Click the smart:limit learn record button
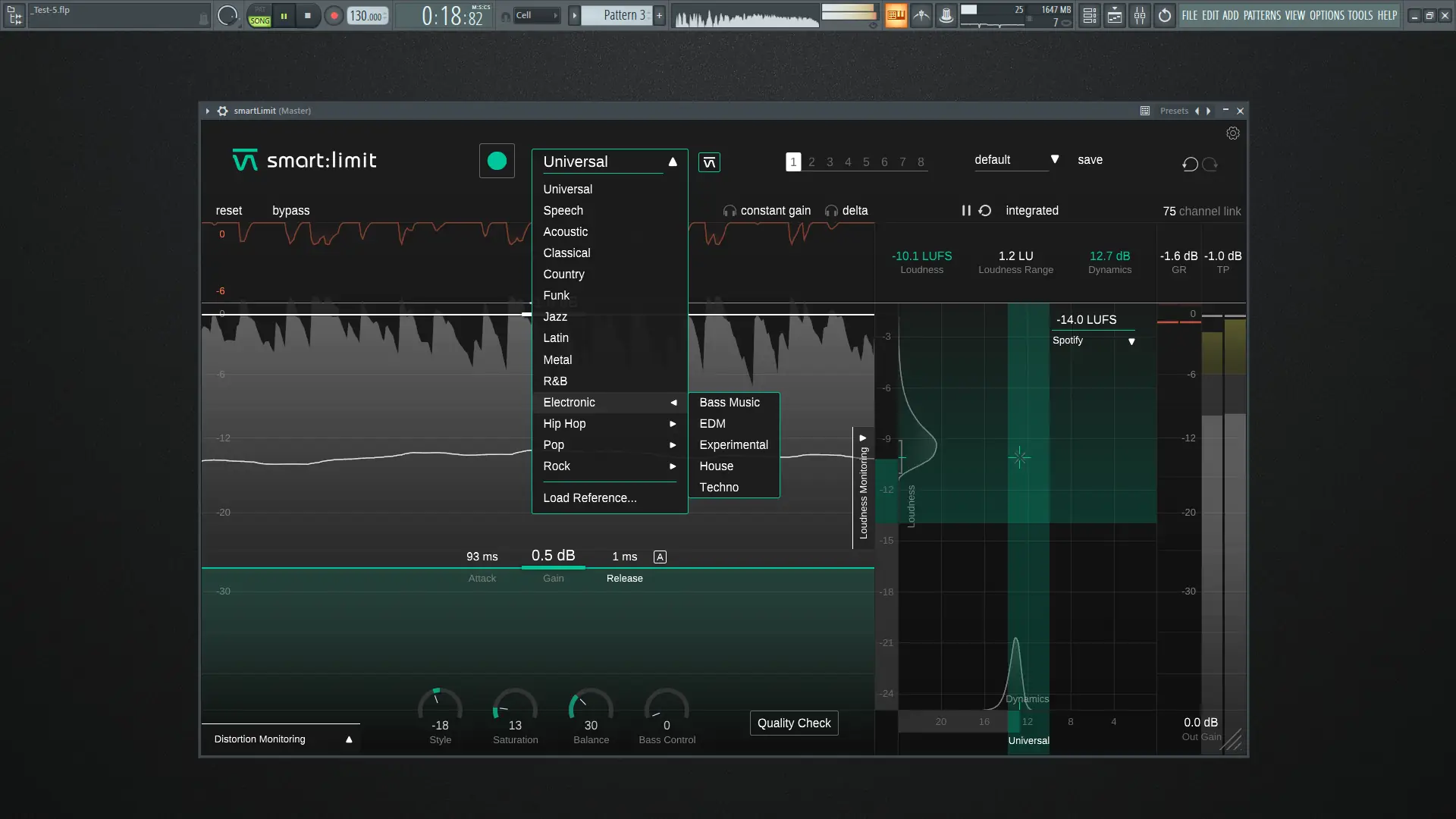 497,161
